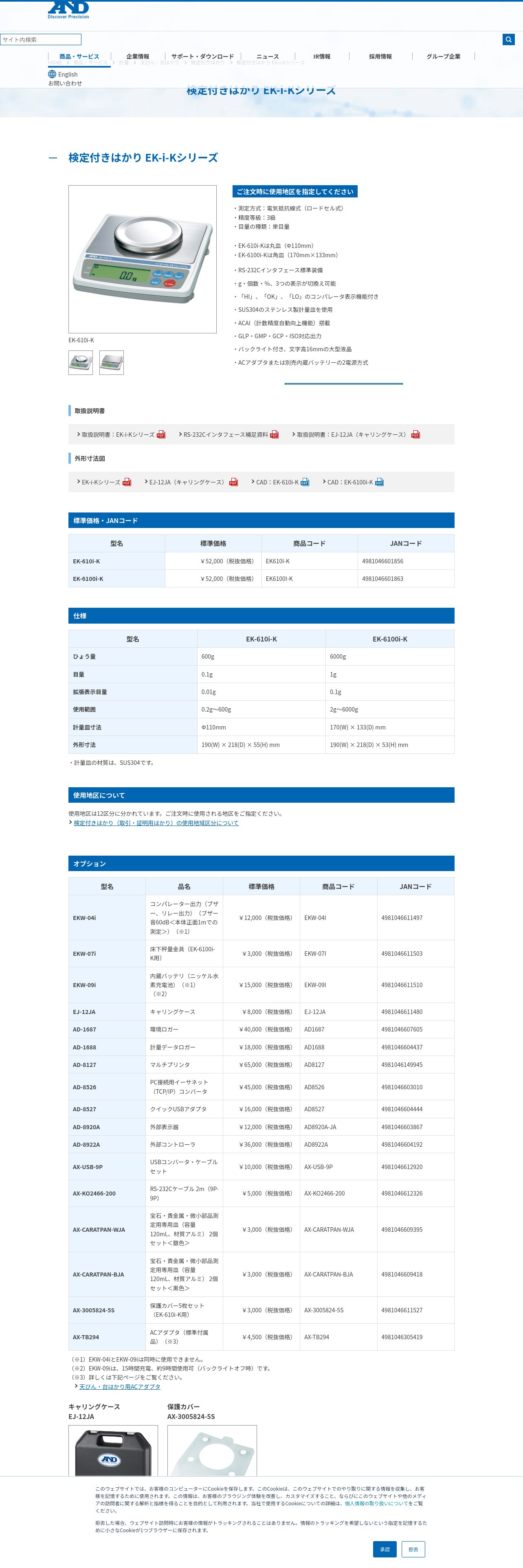Image resolution: width=523 pixels, height=1568 pixels.
Task: Select the AD-8127 マルチプリンタ cell
Action: click(184, 1065)
